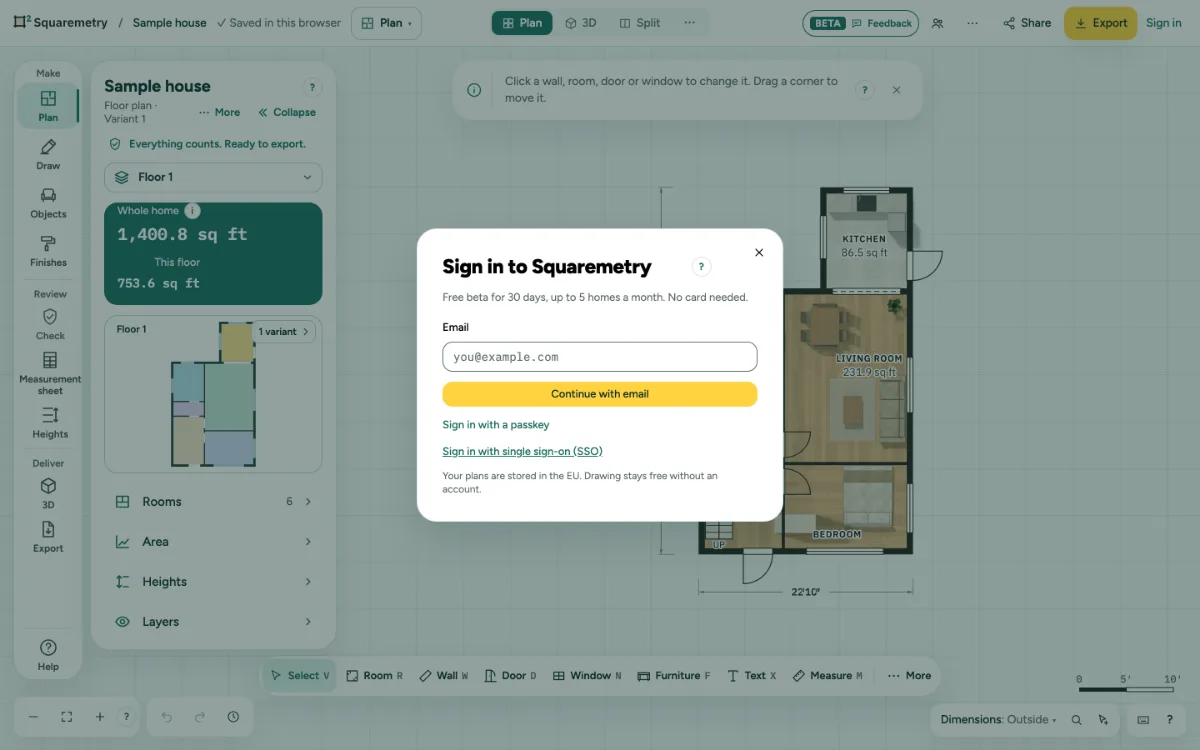Image resolution: width=1200 pixels, height=750 pixels.
Task: Select the Furniture tool
Action: point(674,676)
